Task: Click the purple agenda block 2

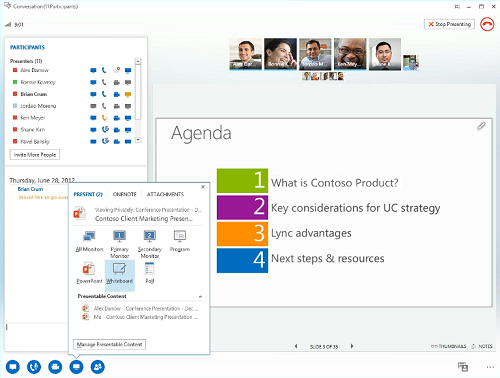Action: tap(242, 207)
